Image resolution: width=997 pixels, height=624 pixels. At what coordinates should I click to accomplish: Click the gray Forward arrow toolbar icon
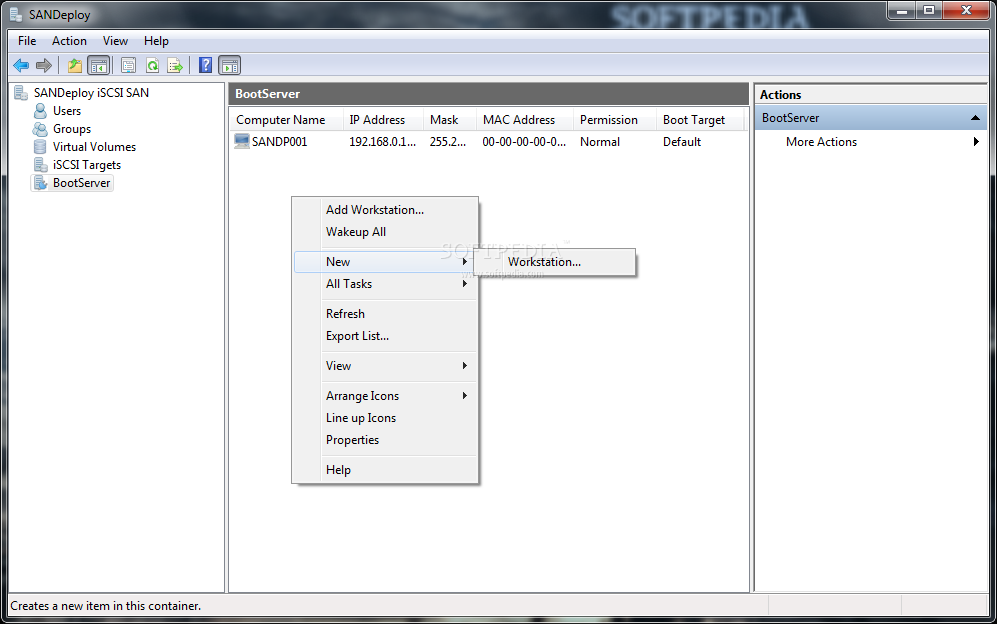(x=44, y=65)
